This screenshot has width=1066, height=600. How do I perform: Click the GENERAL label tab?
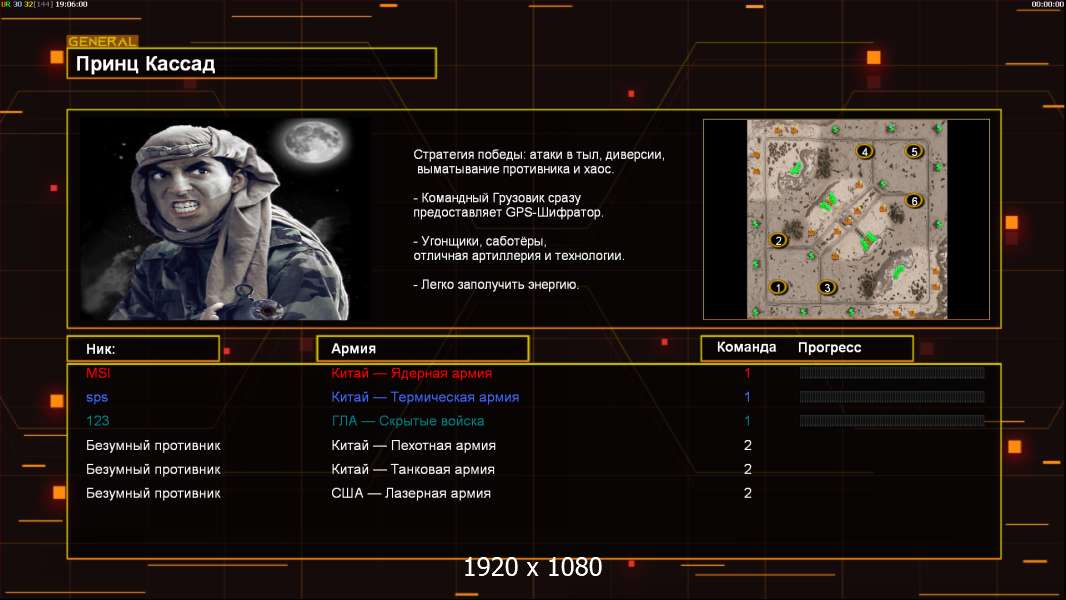(102, 42)
